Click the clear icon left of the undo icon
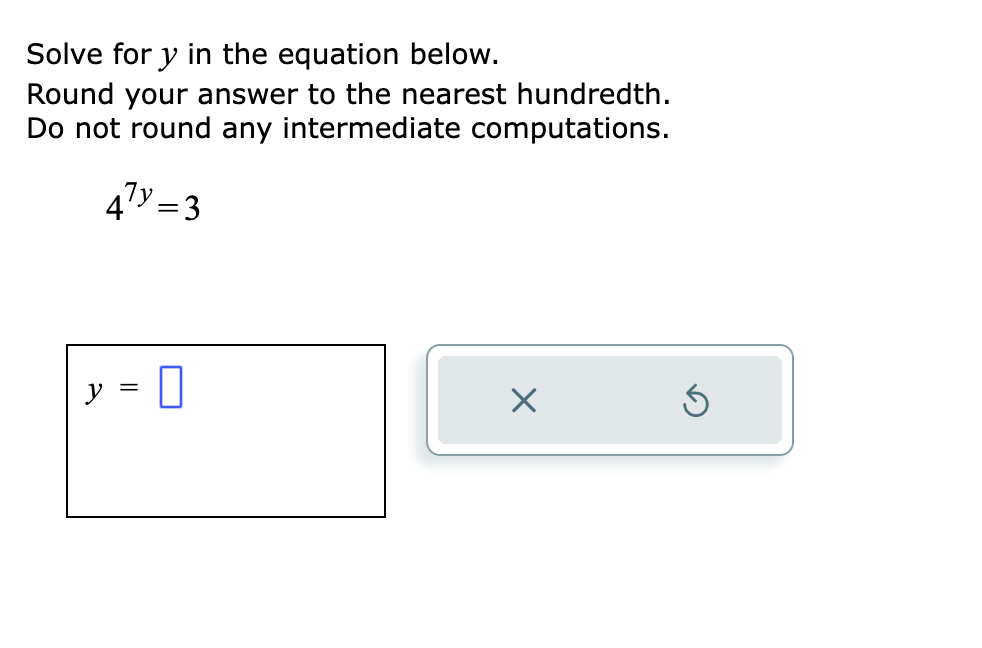This screenshot has height=648, width=982. point(523,401)
